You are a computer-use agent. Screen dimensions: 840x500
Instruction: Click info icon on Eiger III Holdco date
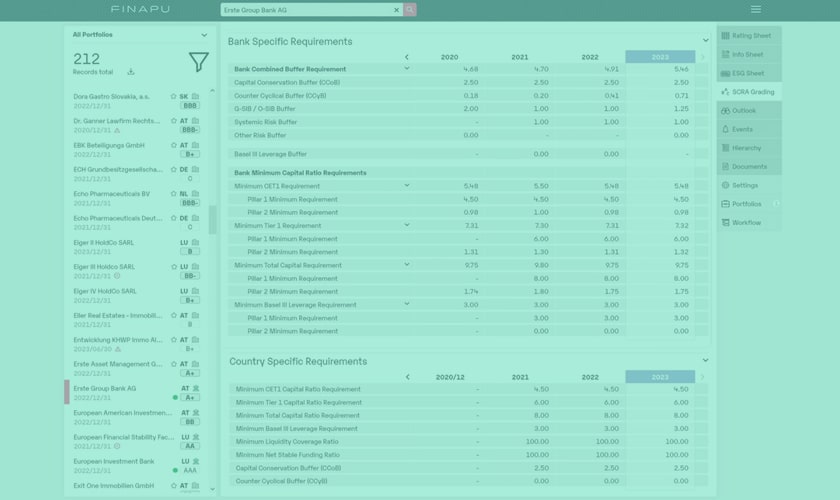pos(117,276)
